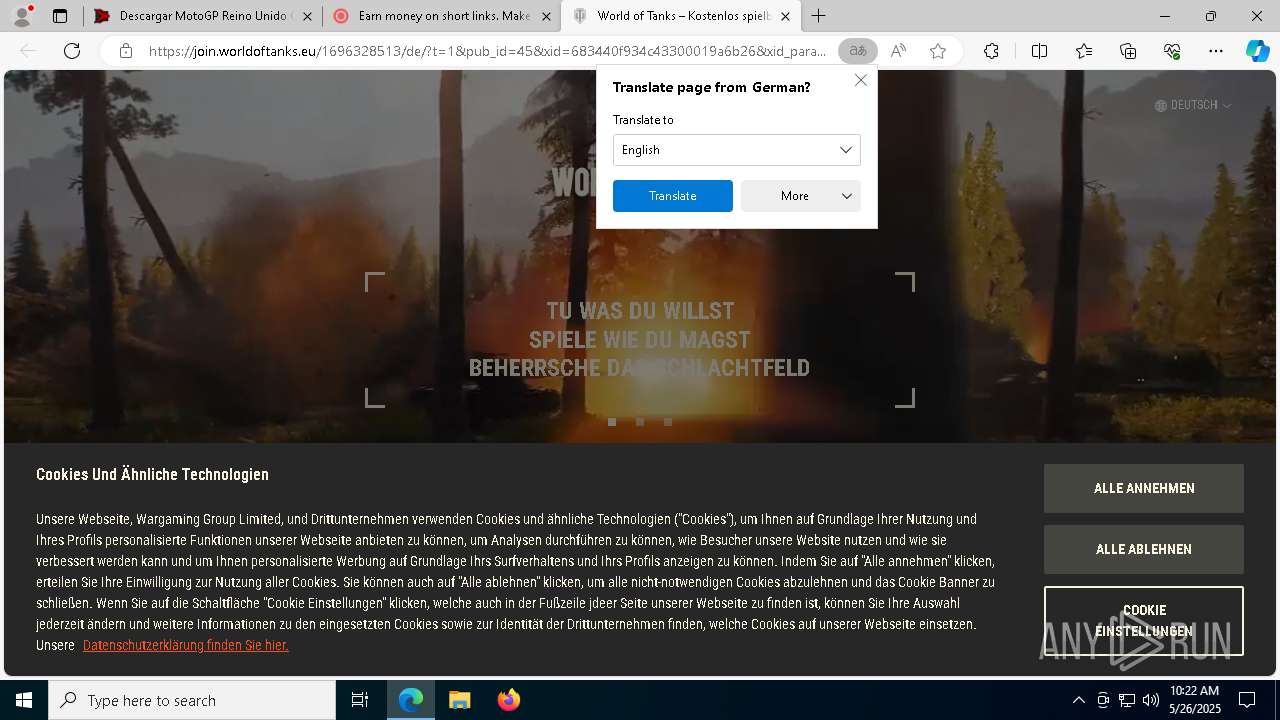Close the Descargar MotoGP tab
Viewport: 1280px width, 720px height.
[x=307, y=16]
